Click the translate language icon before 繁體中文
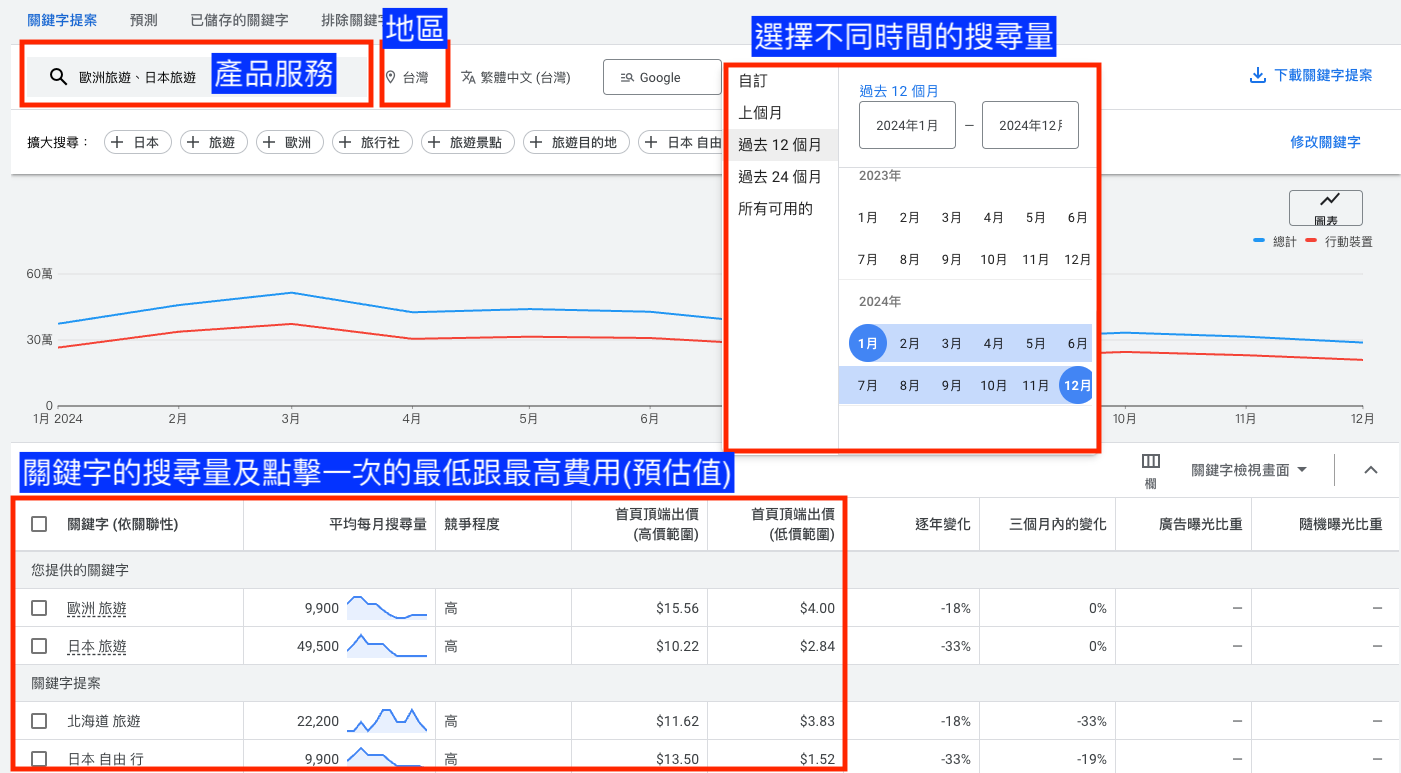 (468, 77)
